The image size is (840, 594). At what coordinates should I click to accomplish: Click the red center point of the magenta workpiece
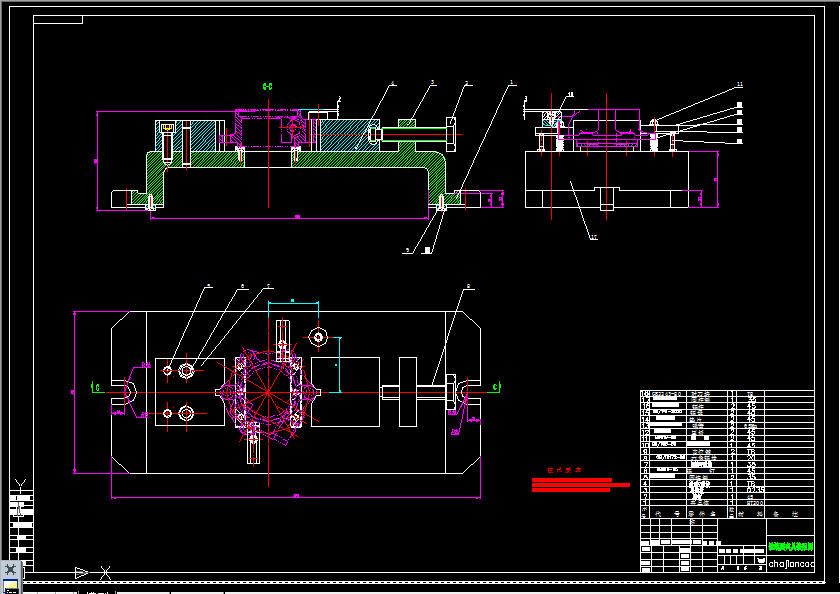pos(268,393)
